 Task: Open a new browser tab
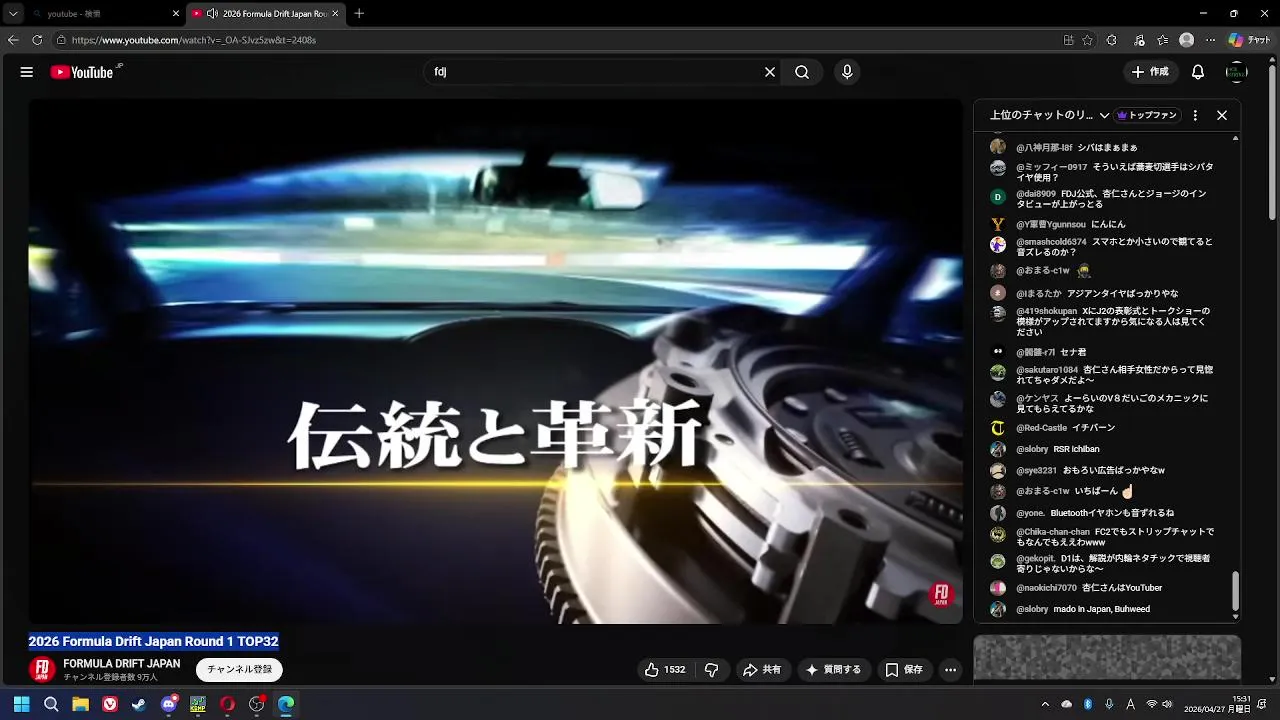[359, 13]
